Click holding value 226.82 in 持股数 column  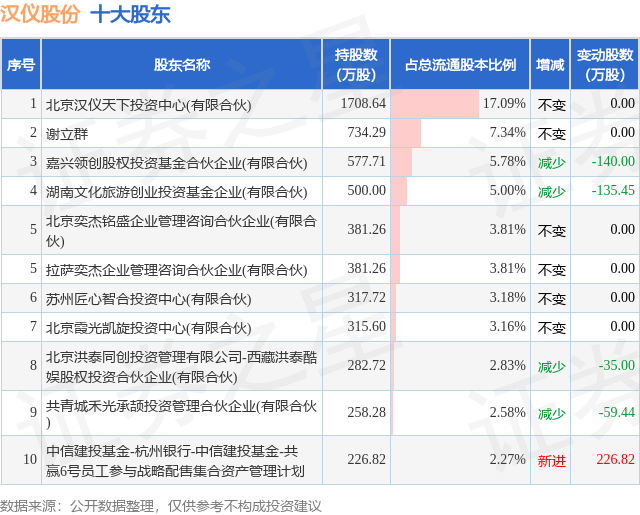tap(366, 460)
